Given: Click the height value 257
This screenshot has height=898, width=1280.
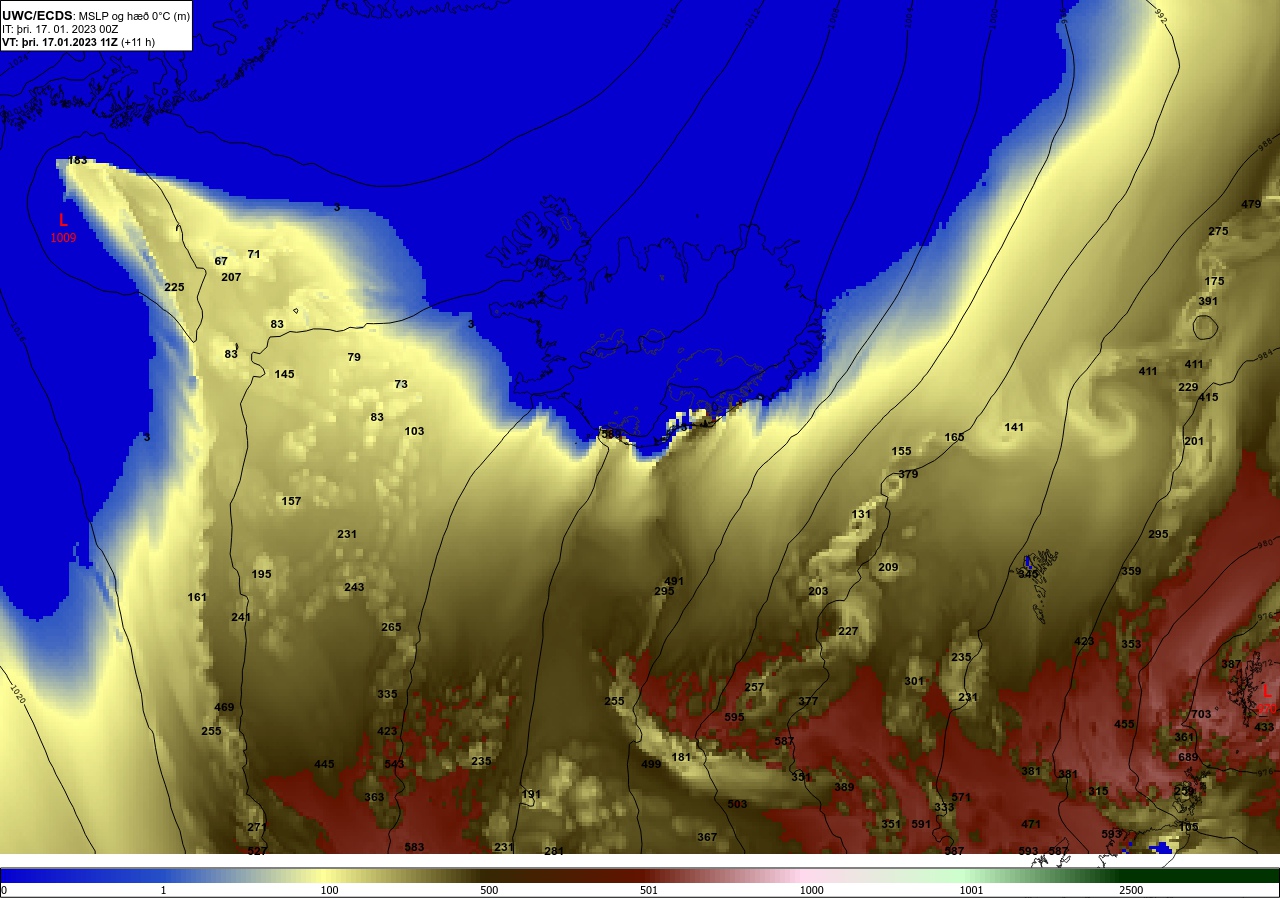Looking at the screenshot, I should [754, 688].
